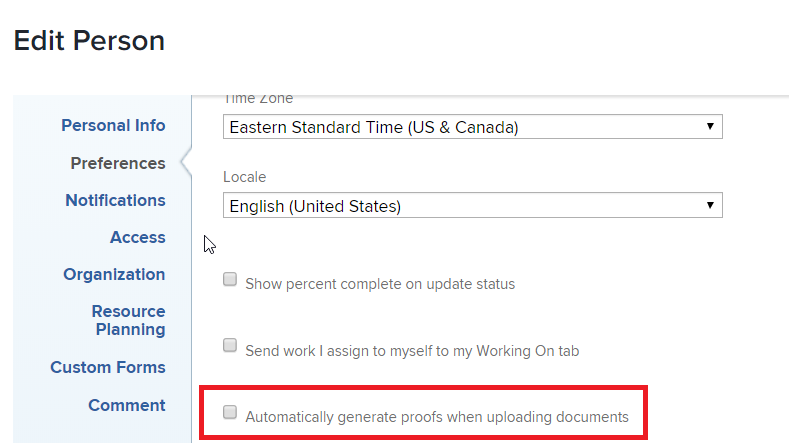
Task: Go to the Access section
Action: [138, 237]
